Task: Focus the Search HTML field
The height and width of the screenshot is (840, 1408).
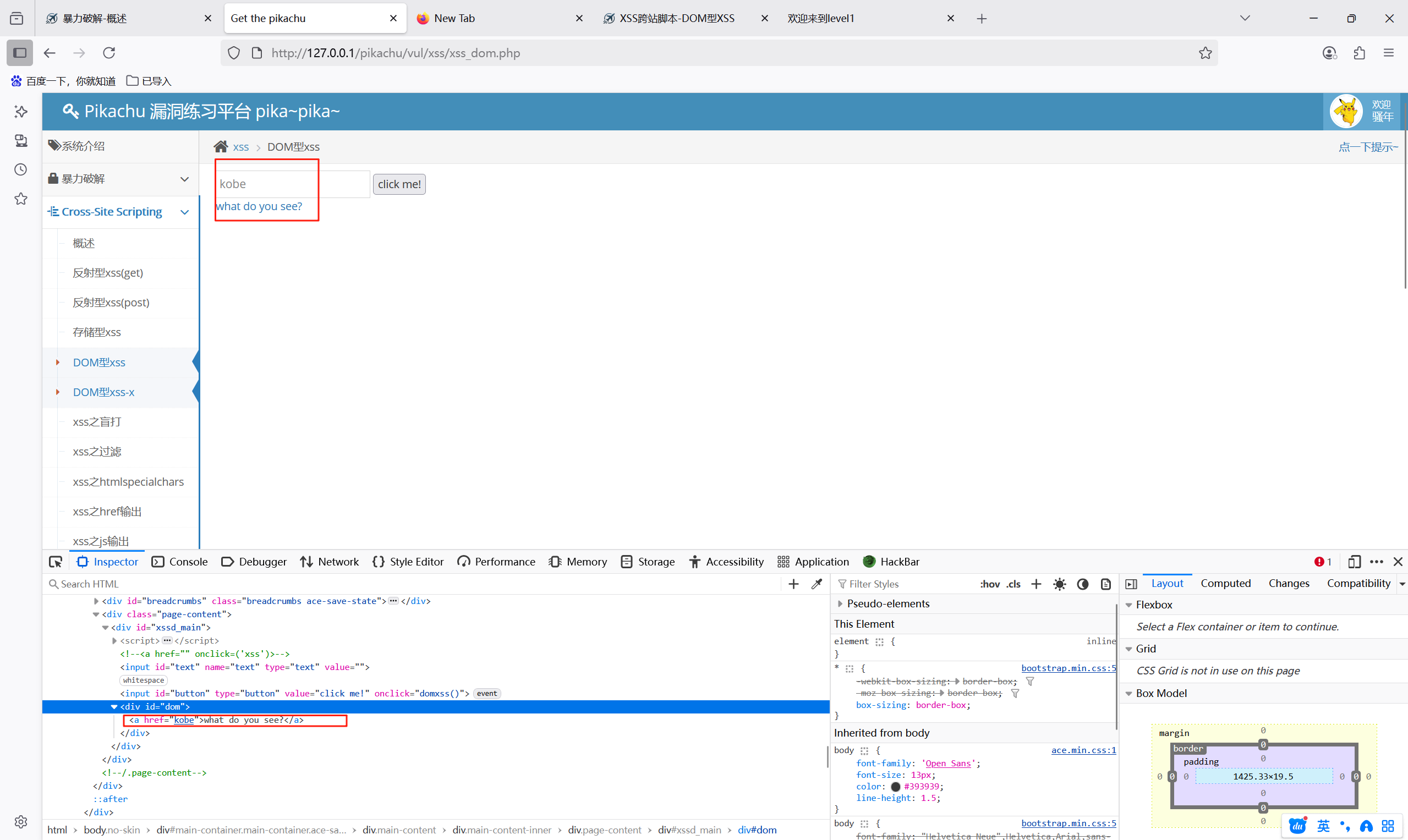Action: (413, 584)
